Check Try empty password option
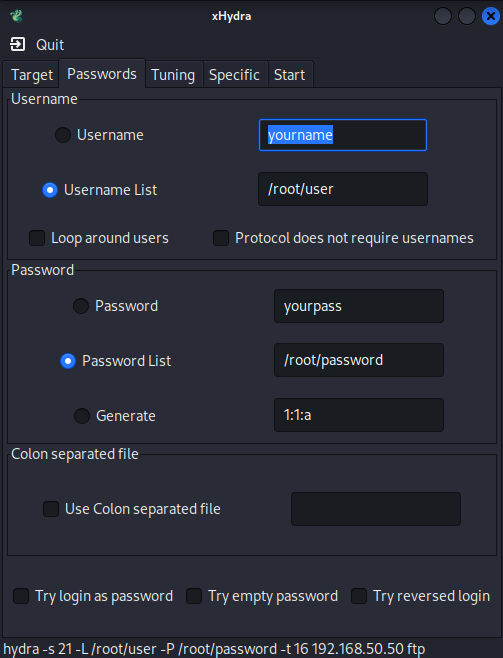The image size is (503, 658). [194, 596]
